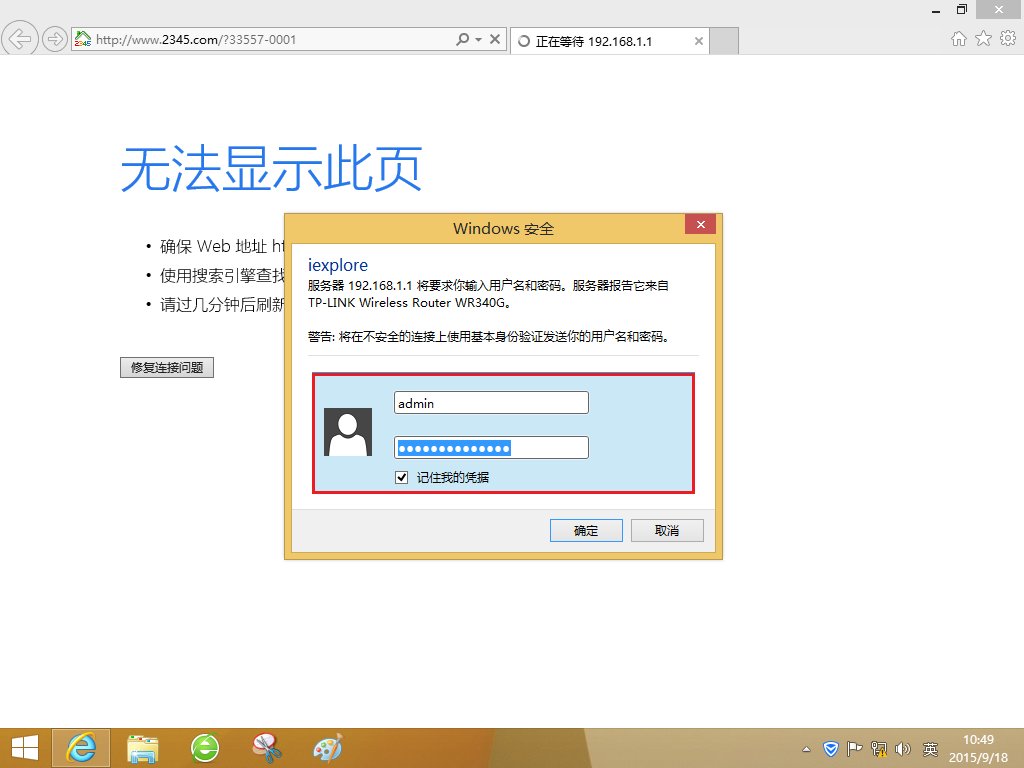The image size is (1024, 768).
Task: Open the IE Home page icon
Action: (x=959, y=39)
